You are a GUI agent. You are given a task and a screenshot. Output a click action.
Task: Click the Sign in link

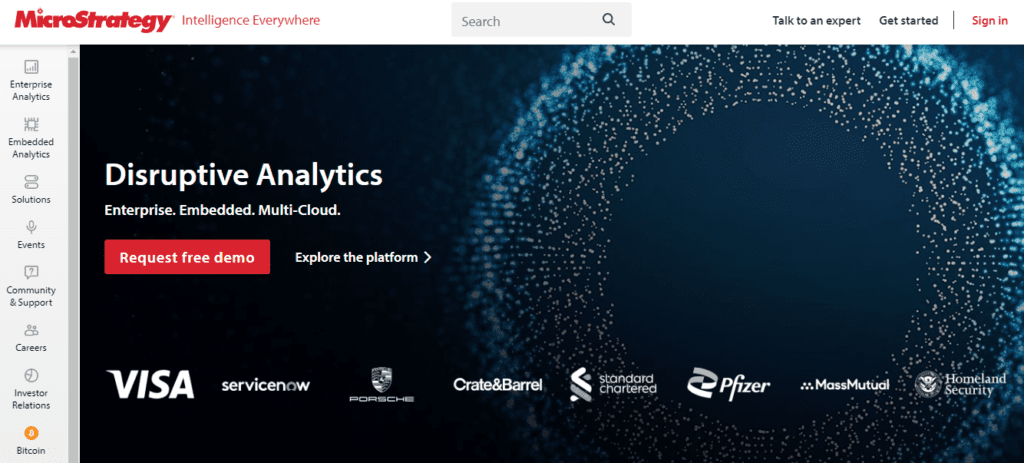[989, 20]
